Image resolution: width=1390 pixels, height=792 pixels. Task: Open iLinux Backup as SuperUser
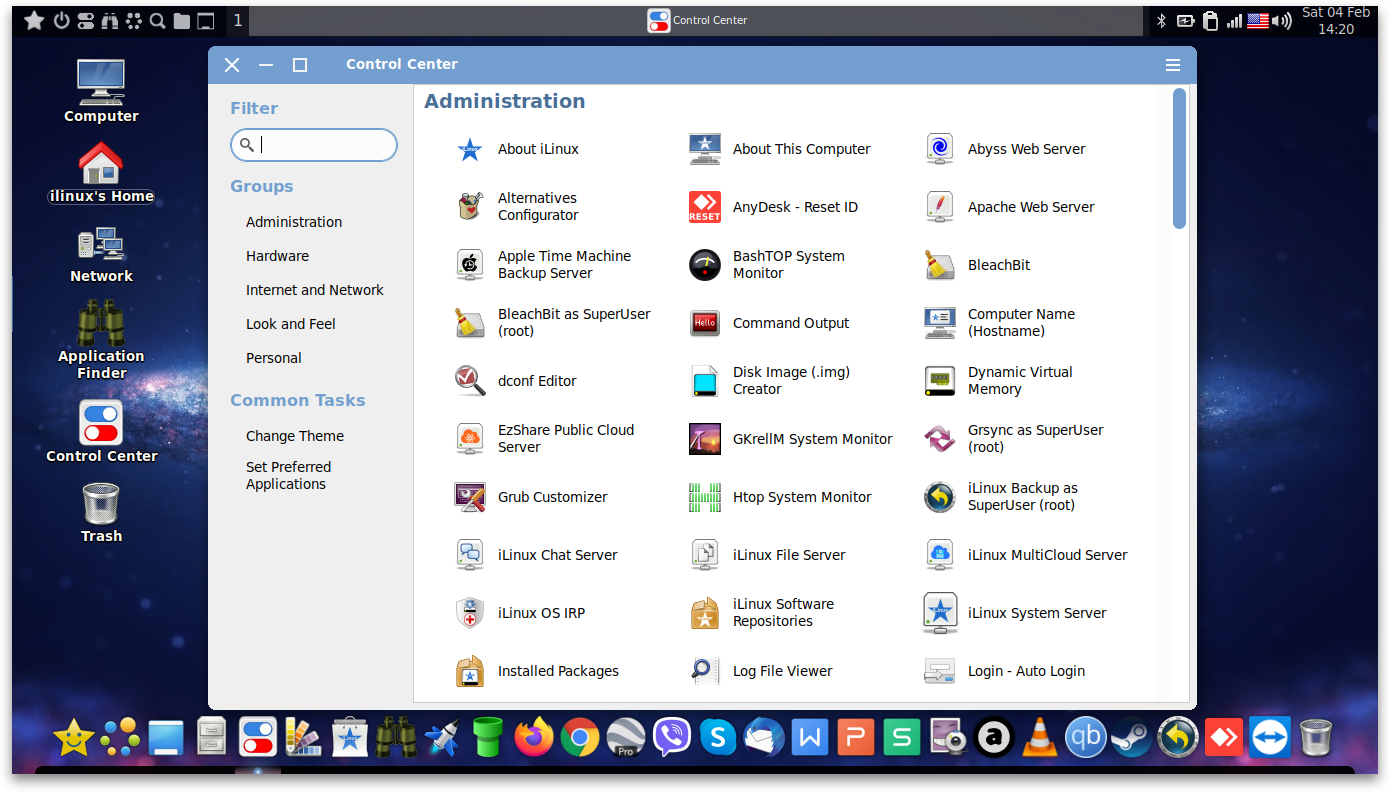(x=1001, y=497)
